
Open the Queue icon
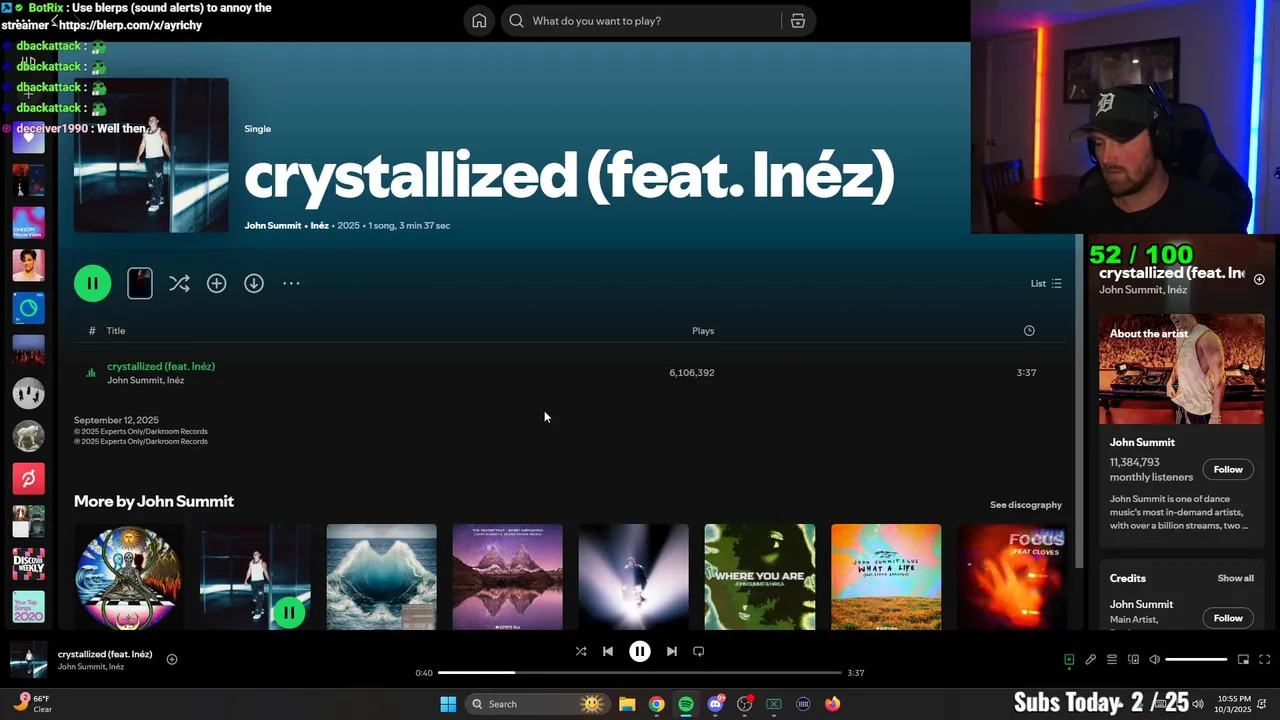pyautogui.click(x=1112, y=660)
